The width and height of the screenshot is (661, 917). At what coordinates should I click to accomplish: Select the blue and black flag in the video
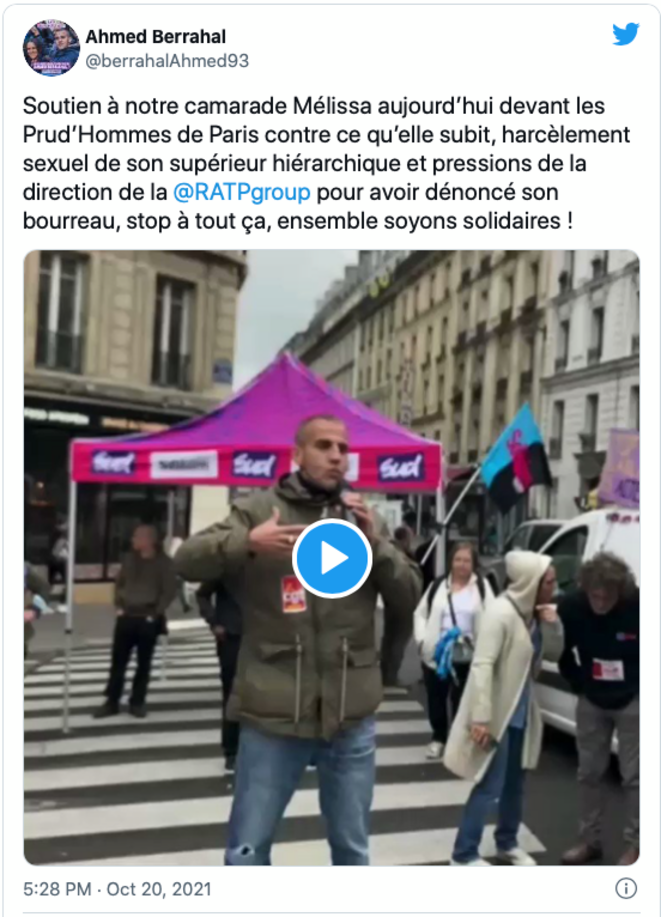pos(515,454)
